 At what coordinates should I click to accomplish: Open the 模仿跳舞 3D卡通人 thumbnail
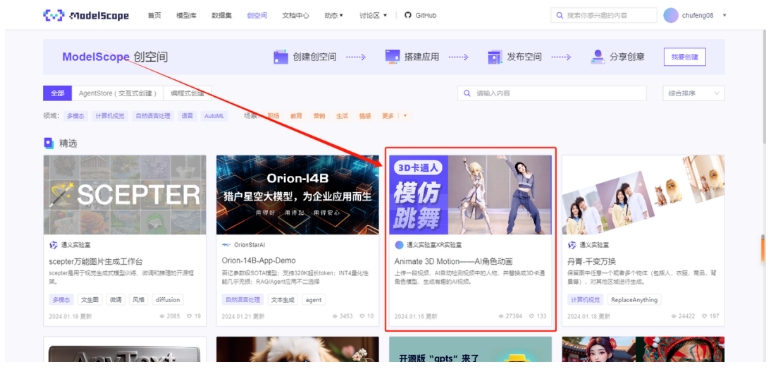pos(470,195)
